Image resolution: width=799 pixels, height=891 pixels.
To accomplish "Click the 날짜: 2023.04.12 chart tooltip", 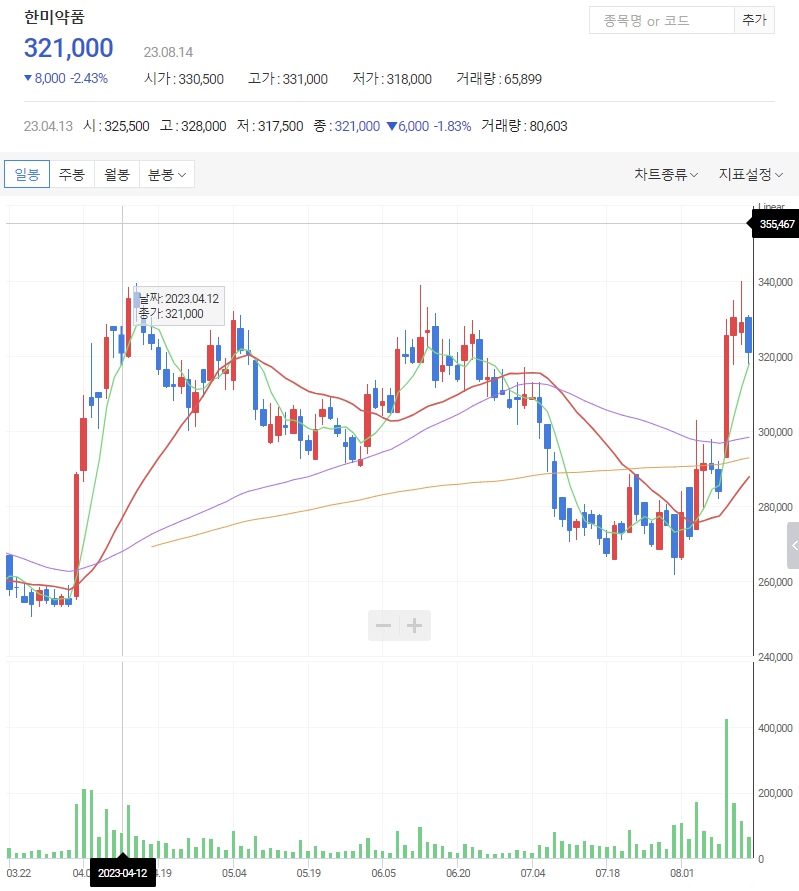I will coord(179,306).
